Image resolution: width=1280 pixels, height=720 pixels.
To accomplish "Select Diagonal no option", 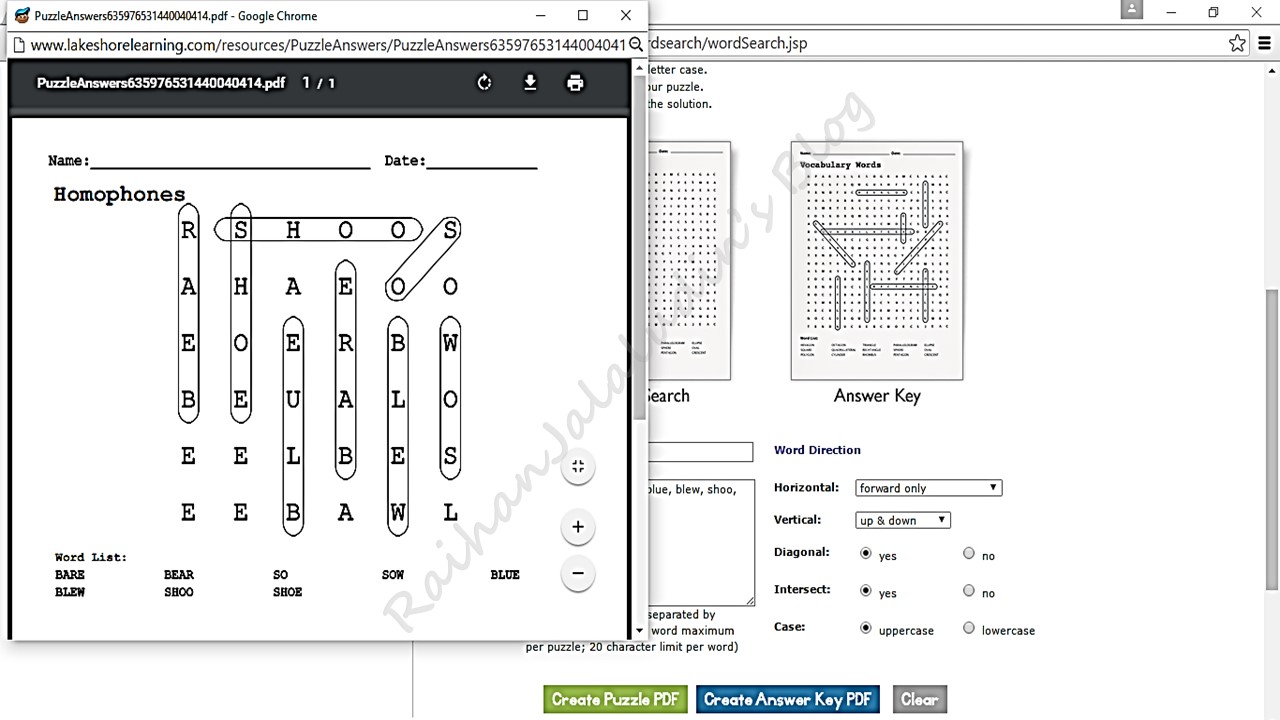I will (968, 553).
